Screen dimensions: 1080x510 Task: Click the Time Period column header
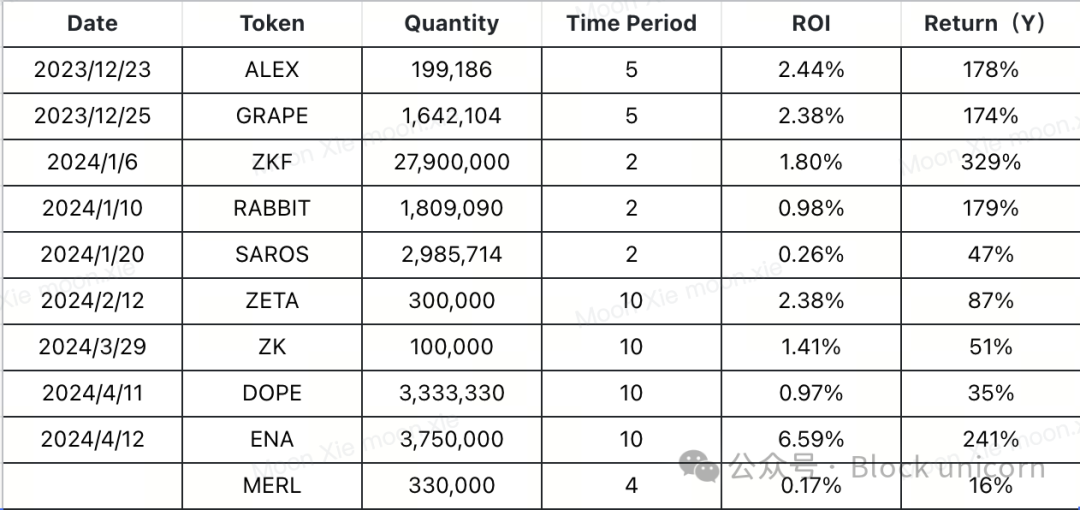coord(632,23)
